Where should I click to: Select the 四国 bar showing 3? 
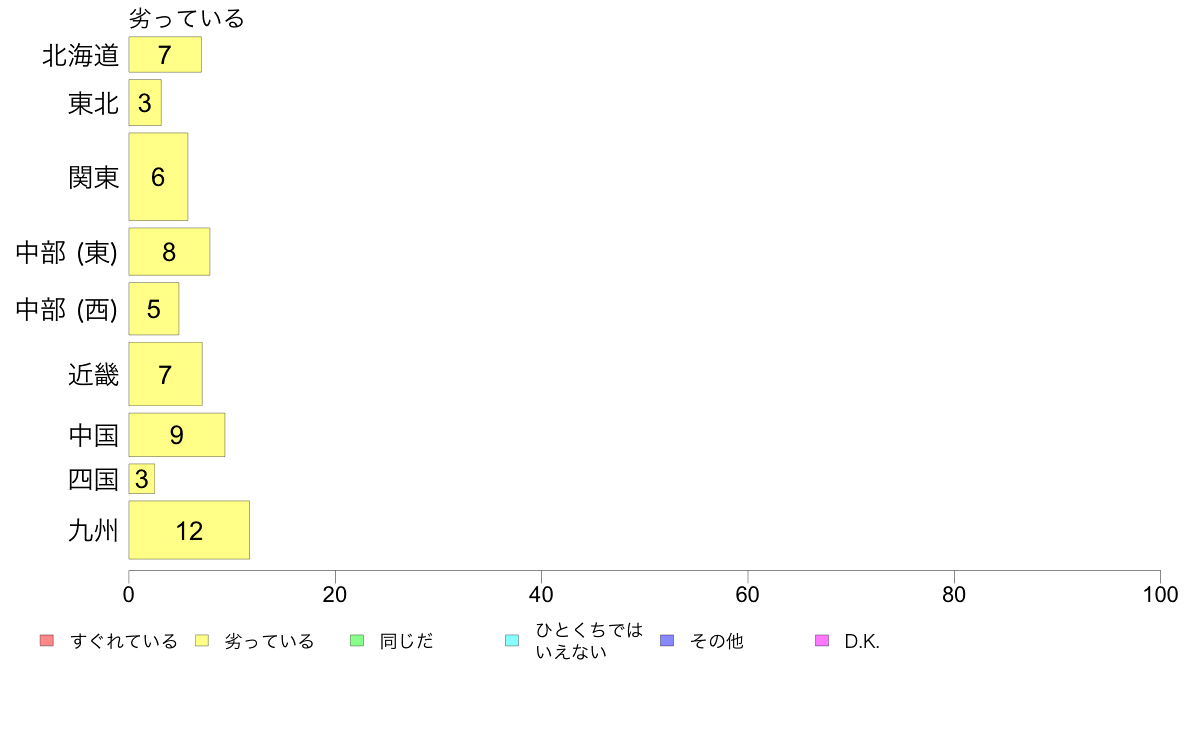click(x=142, y=478)
